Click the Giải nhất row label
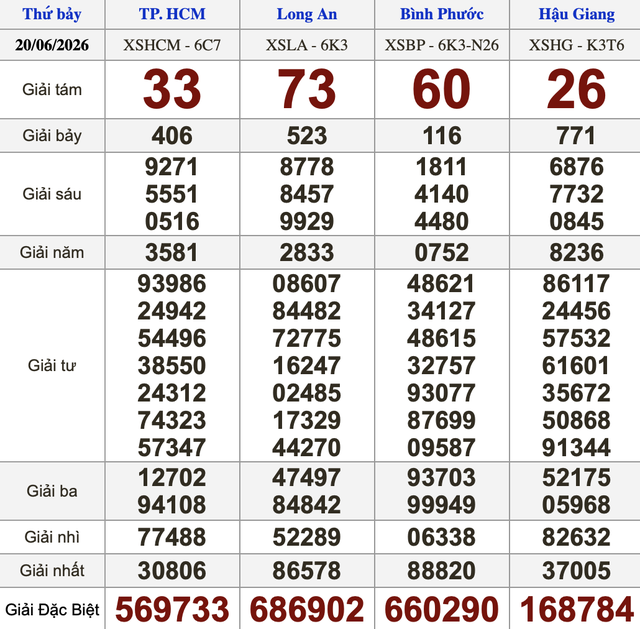The width and height of the screenshot is (640, 629). pyautogui.click(x=52, y=571)
